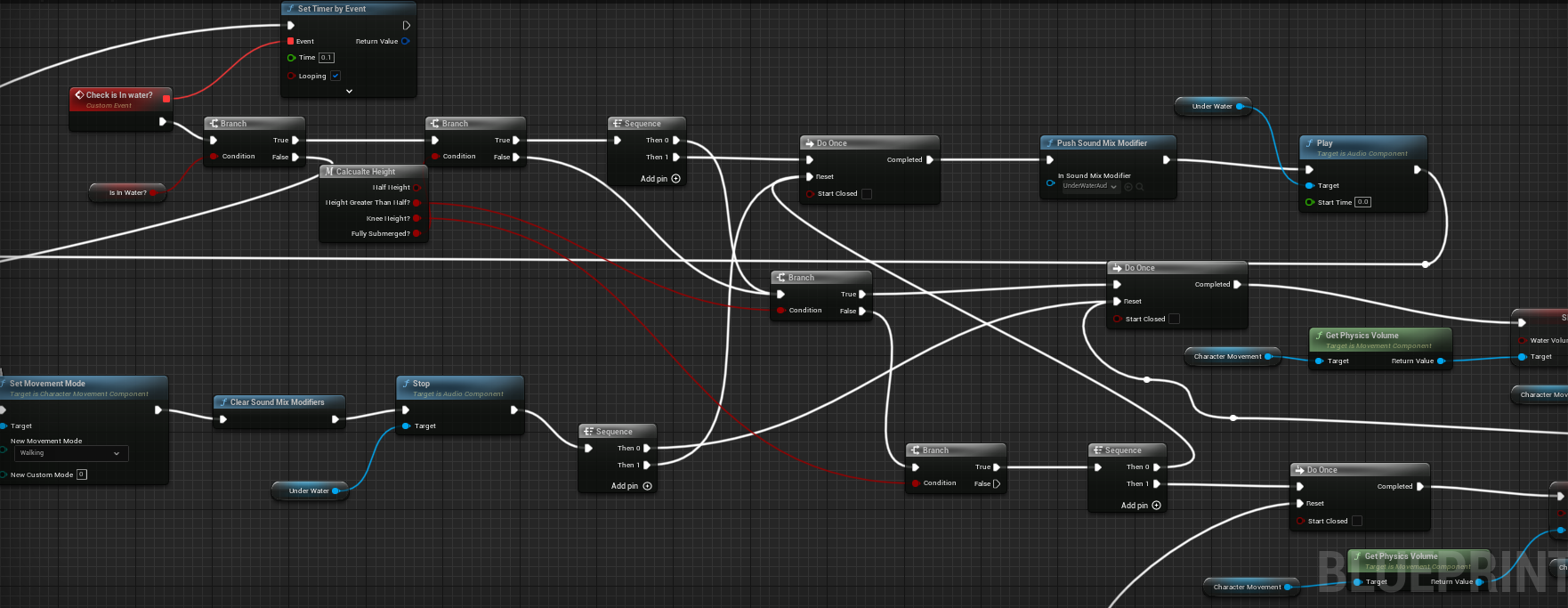Click the exec output pin of Clear Sound Mix Modifiers
1568x608 pixels.
(335, 419)
